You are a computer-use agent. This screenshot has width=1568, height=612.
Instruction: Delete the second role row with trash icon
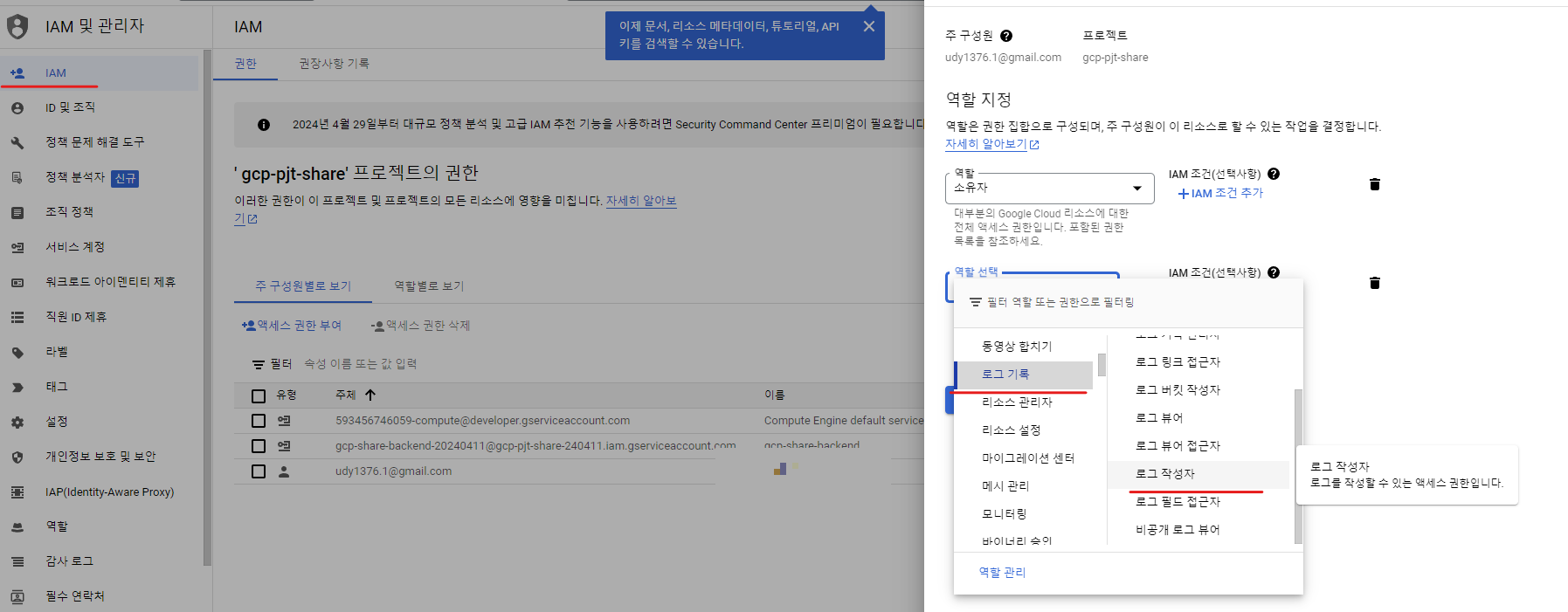click(x=1375, y=283)
